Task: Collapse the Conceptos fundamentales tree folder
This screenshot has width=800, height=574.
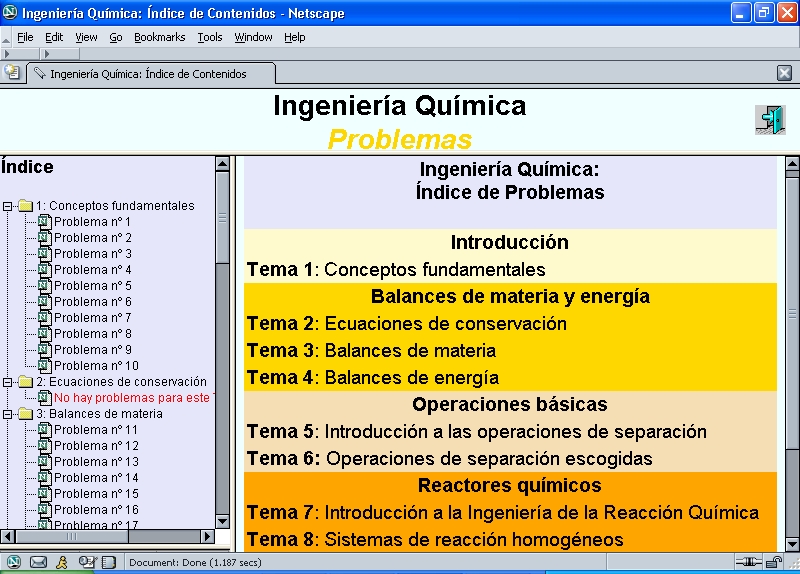Action: pyautogui.click(x=8, y=206)
